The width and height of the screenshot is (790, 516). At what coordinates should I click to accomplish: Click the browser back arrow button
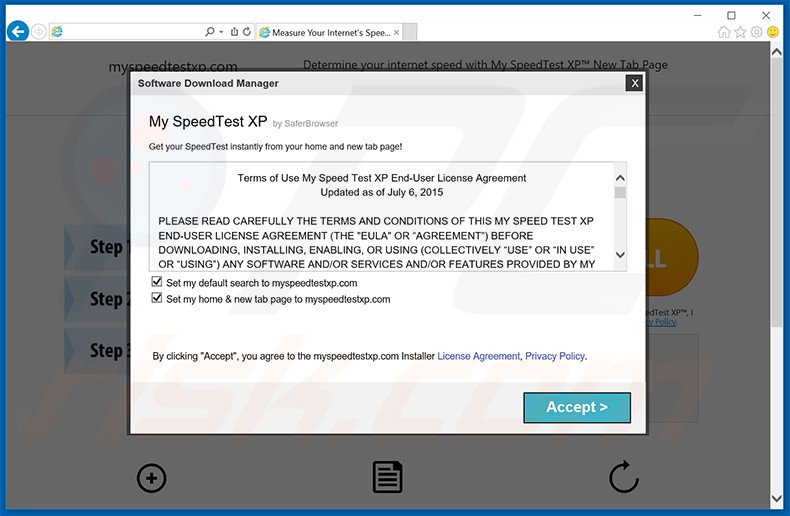(18, 32)
